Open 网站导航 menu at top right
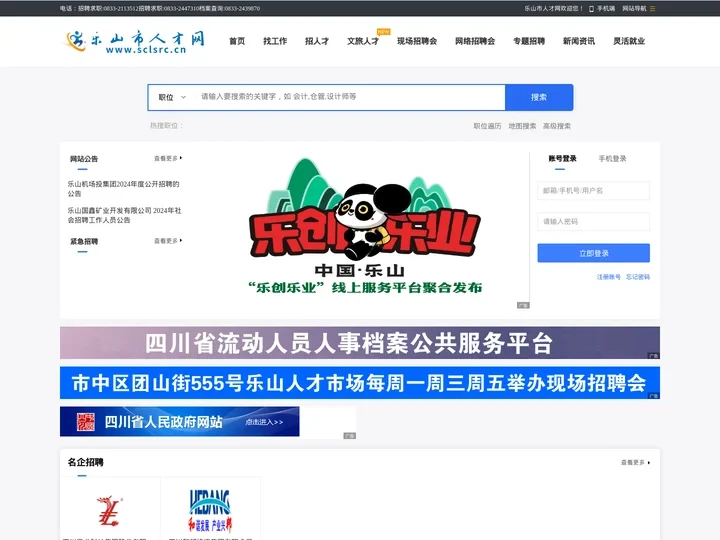Screen dimensions: 720x540 pos(639,8)
